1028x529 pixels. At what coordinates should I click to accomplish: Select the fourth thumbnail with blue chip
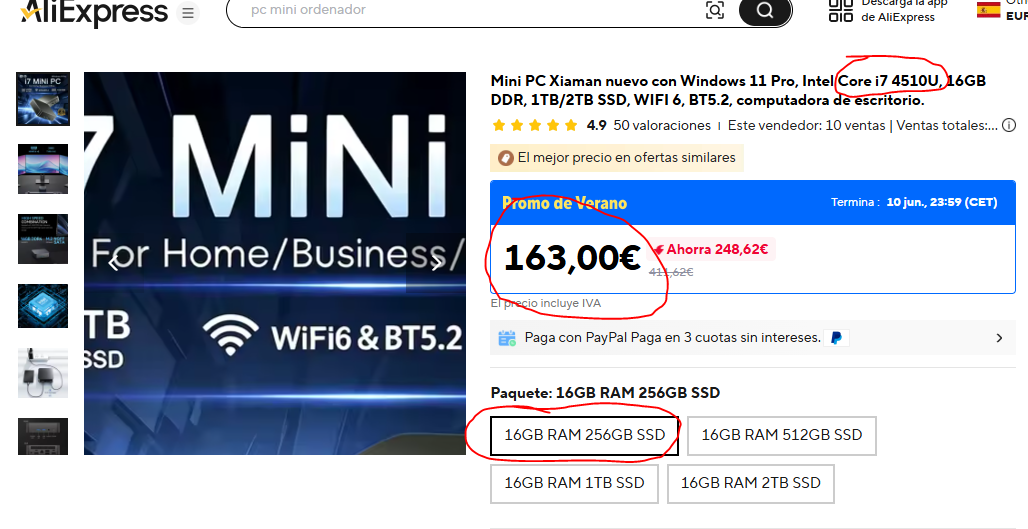tap(43, 305)
